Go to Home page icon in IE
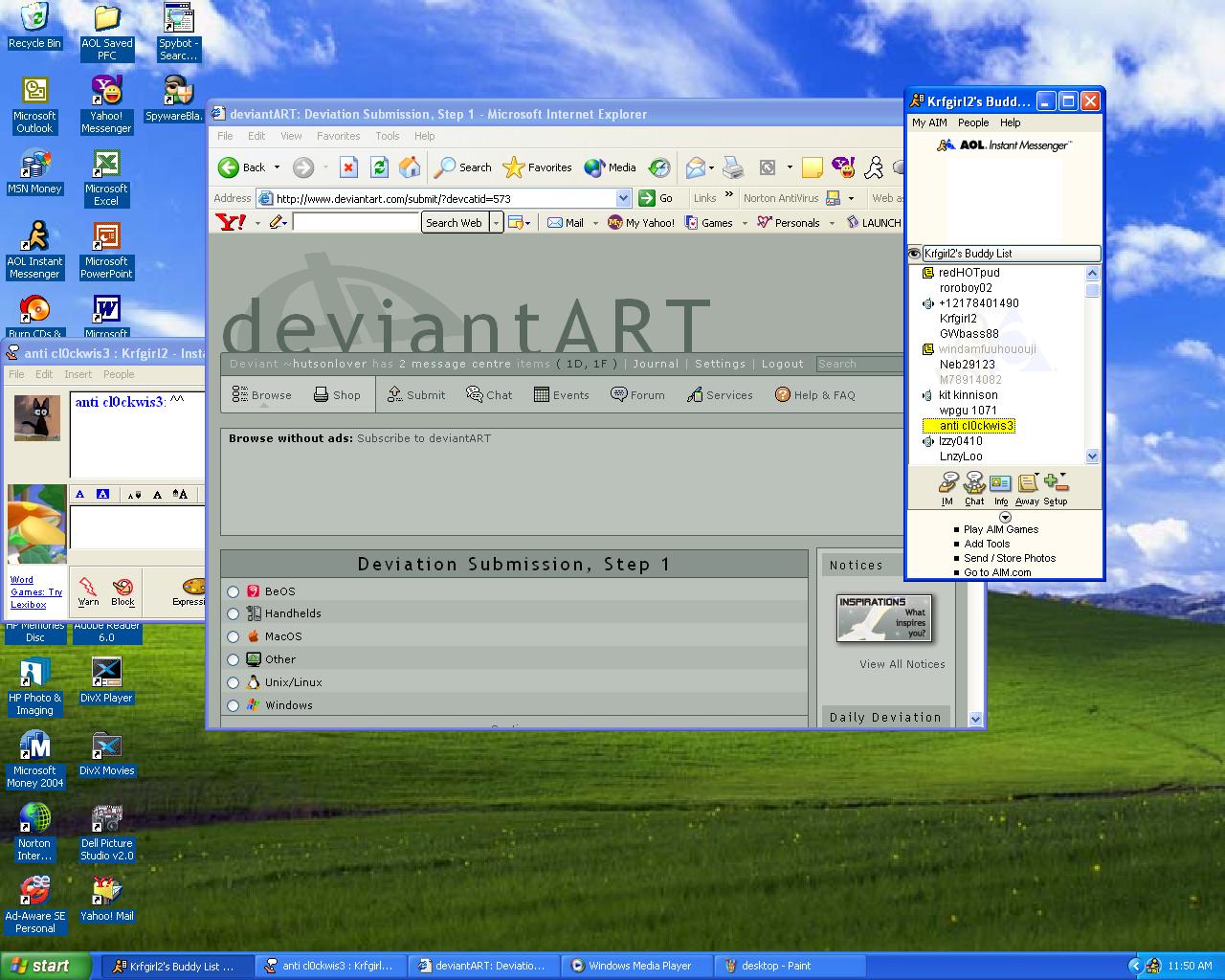 click(410, 167)
